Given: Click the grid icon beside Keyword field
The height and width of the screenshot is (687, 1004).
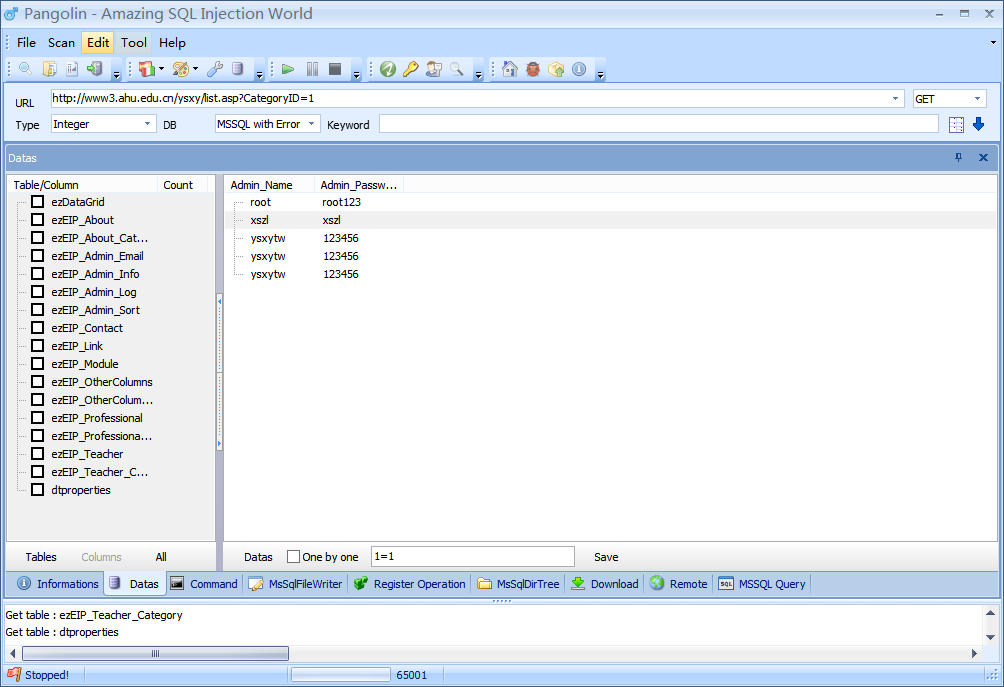Looking at the screenshot, I should (x=956, y=125).
